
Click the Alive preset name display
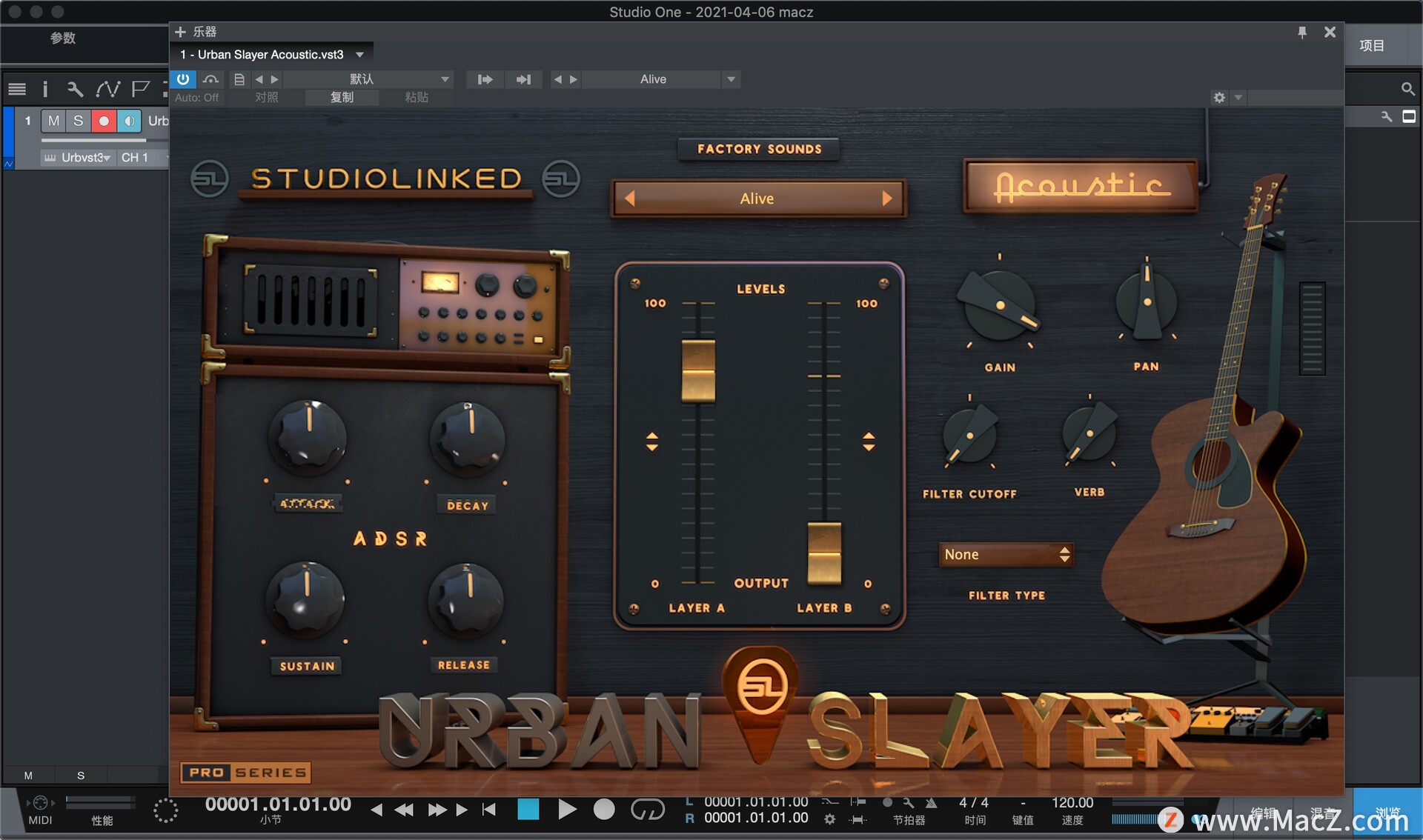click(757, 199)
